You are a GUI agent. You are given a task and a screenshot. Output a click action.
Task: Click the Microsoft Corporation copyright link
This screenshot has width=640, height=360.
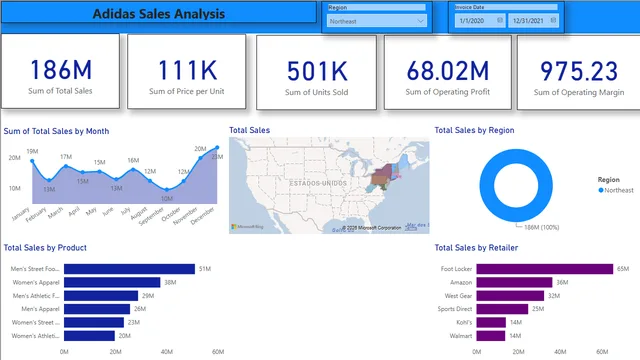point(371,228)
